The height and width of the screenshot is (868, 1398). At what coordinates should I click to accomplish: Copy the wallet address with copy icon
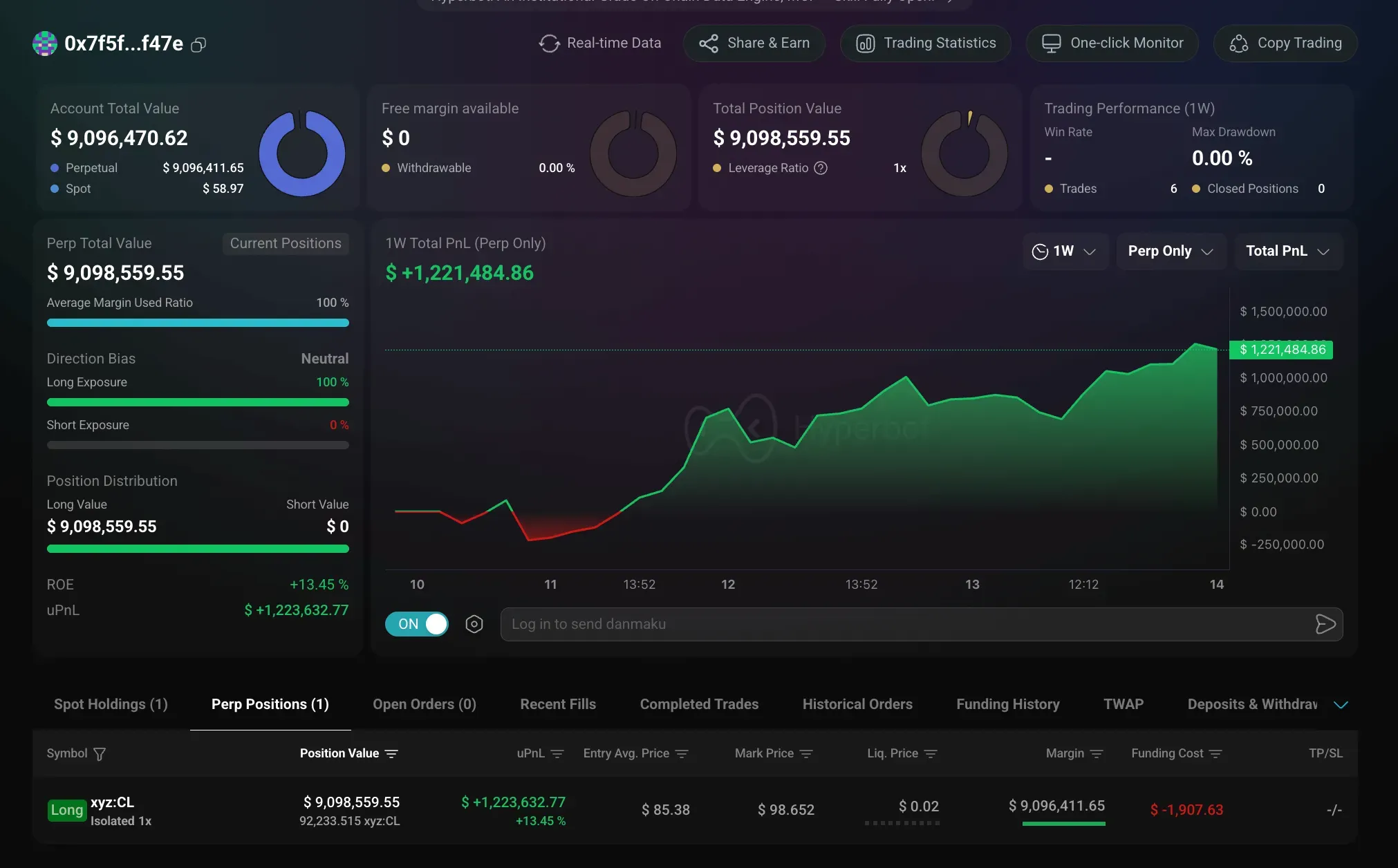[x=198, y=45]
